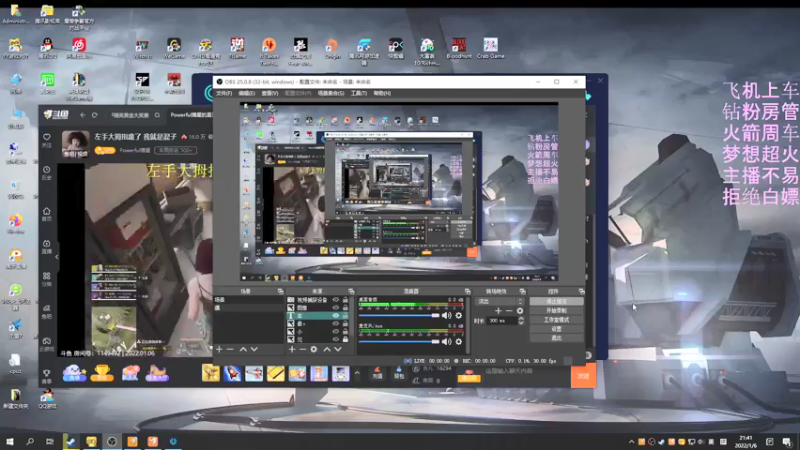Open microphone (麦克风/Aux) settings gear

(459, 341)
